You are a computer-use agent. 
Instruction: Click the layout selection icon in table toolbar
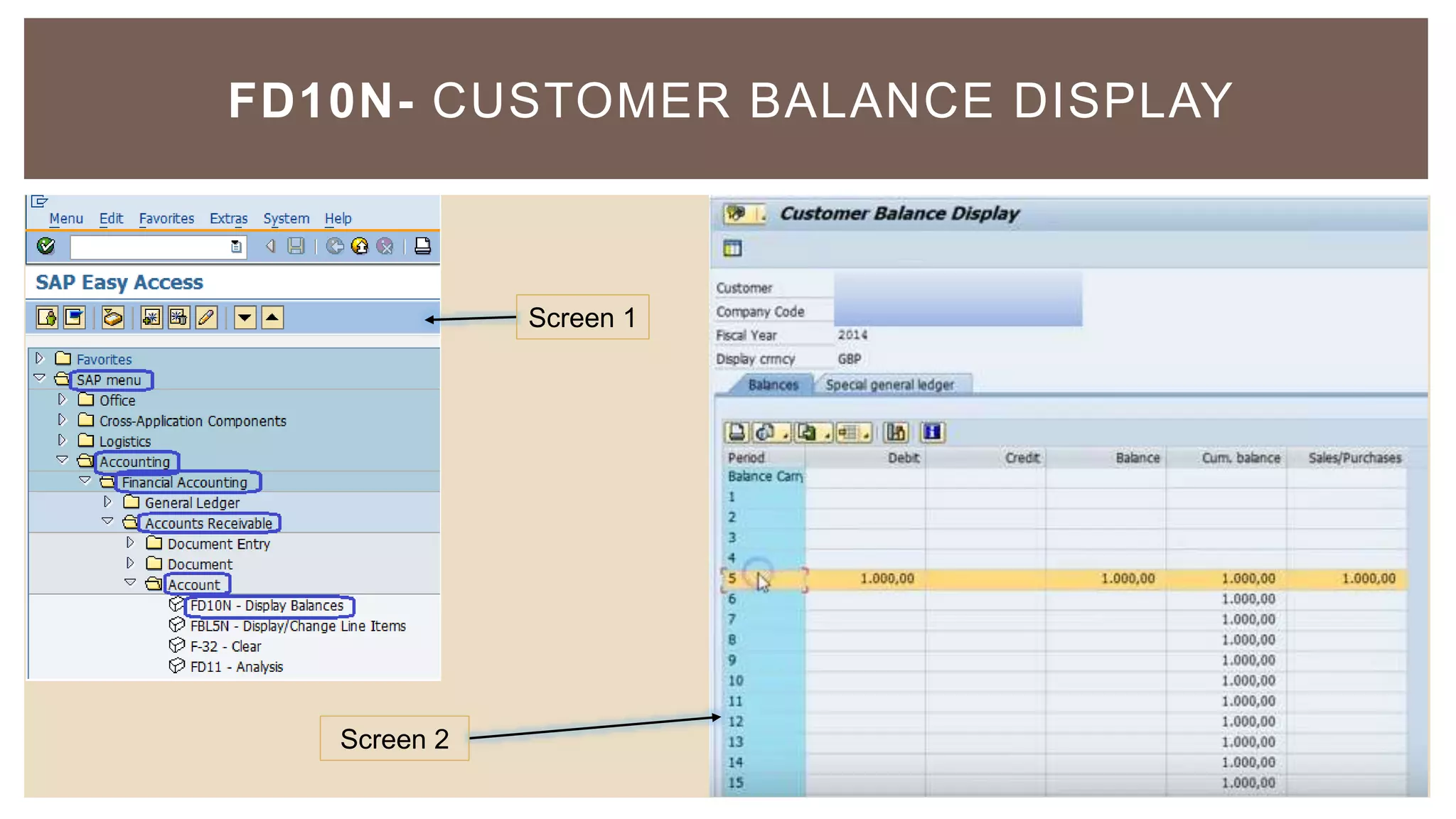point(853,432)
